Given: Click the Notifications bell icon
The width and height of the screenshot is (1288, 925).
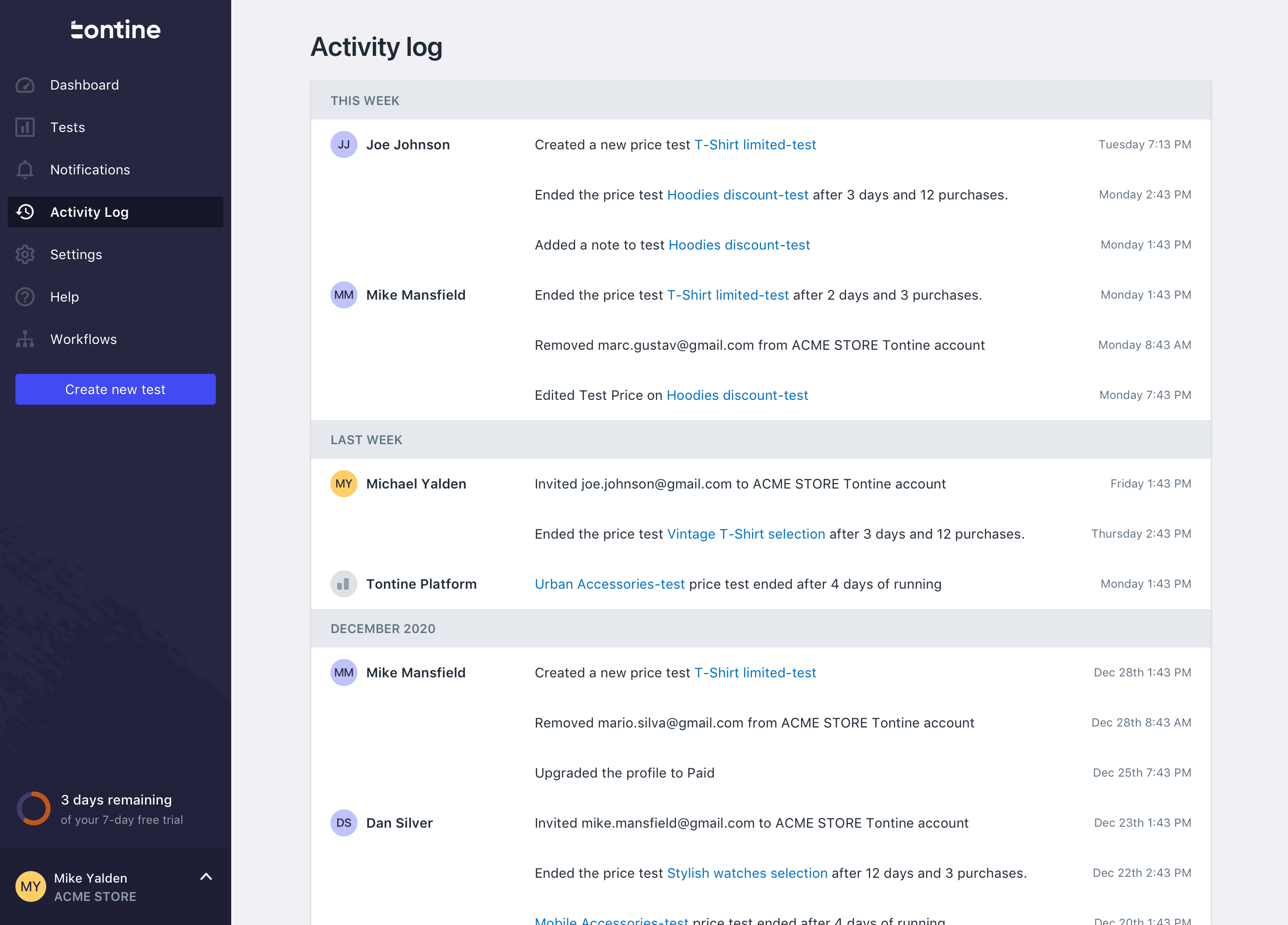Looking at the screenshot, I should tap(25, 170).
